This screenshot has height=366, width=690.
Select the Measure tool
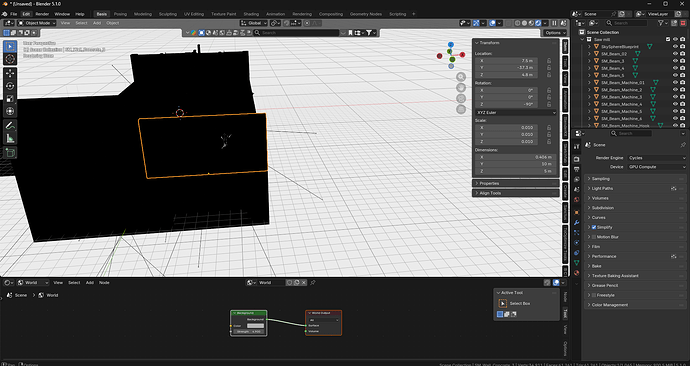tap(10, 139)
